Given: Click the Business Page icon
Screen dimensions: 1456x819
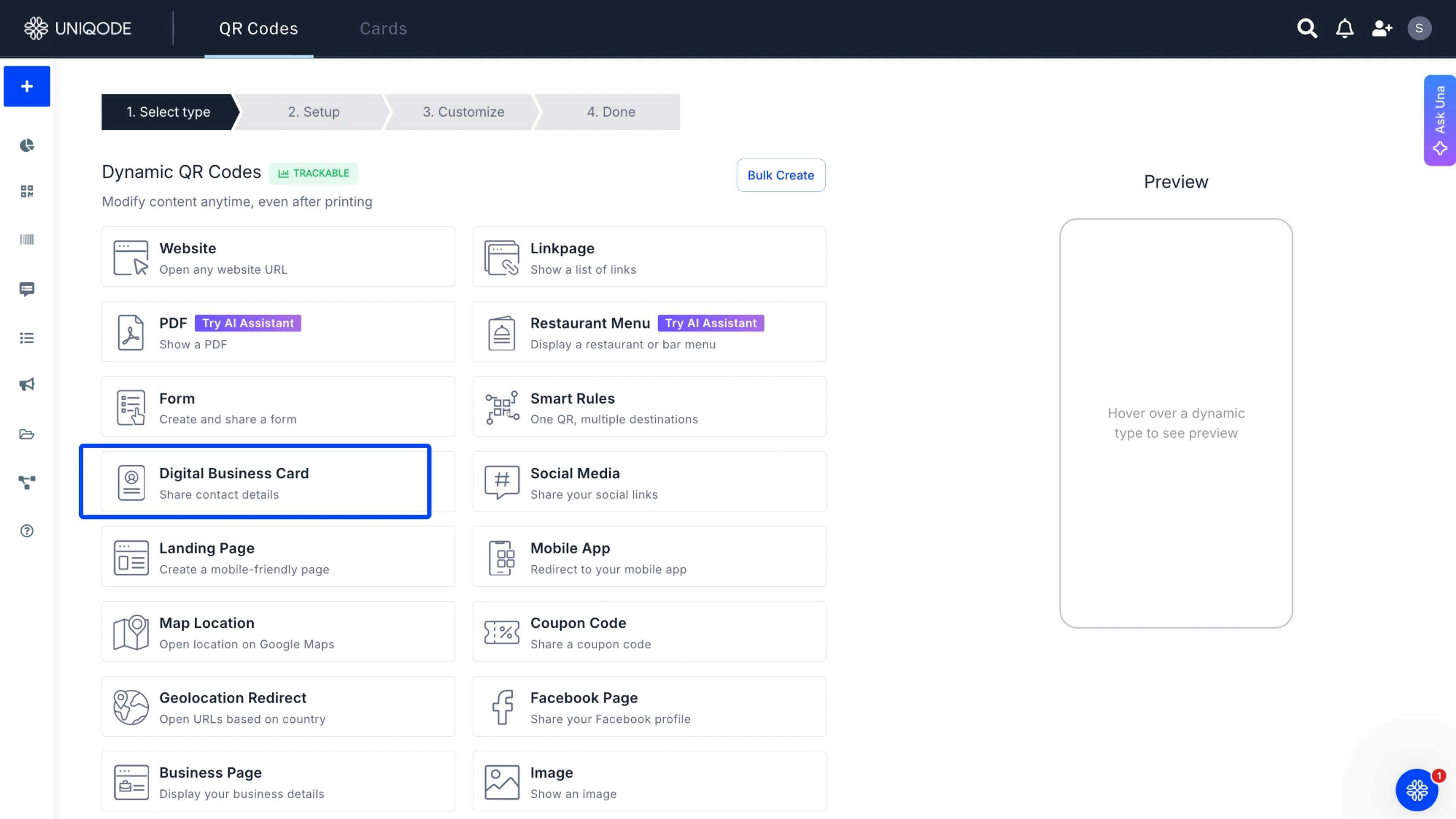Looking at the screenshot, I should [130, 782].
